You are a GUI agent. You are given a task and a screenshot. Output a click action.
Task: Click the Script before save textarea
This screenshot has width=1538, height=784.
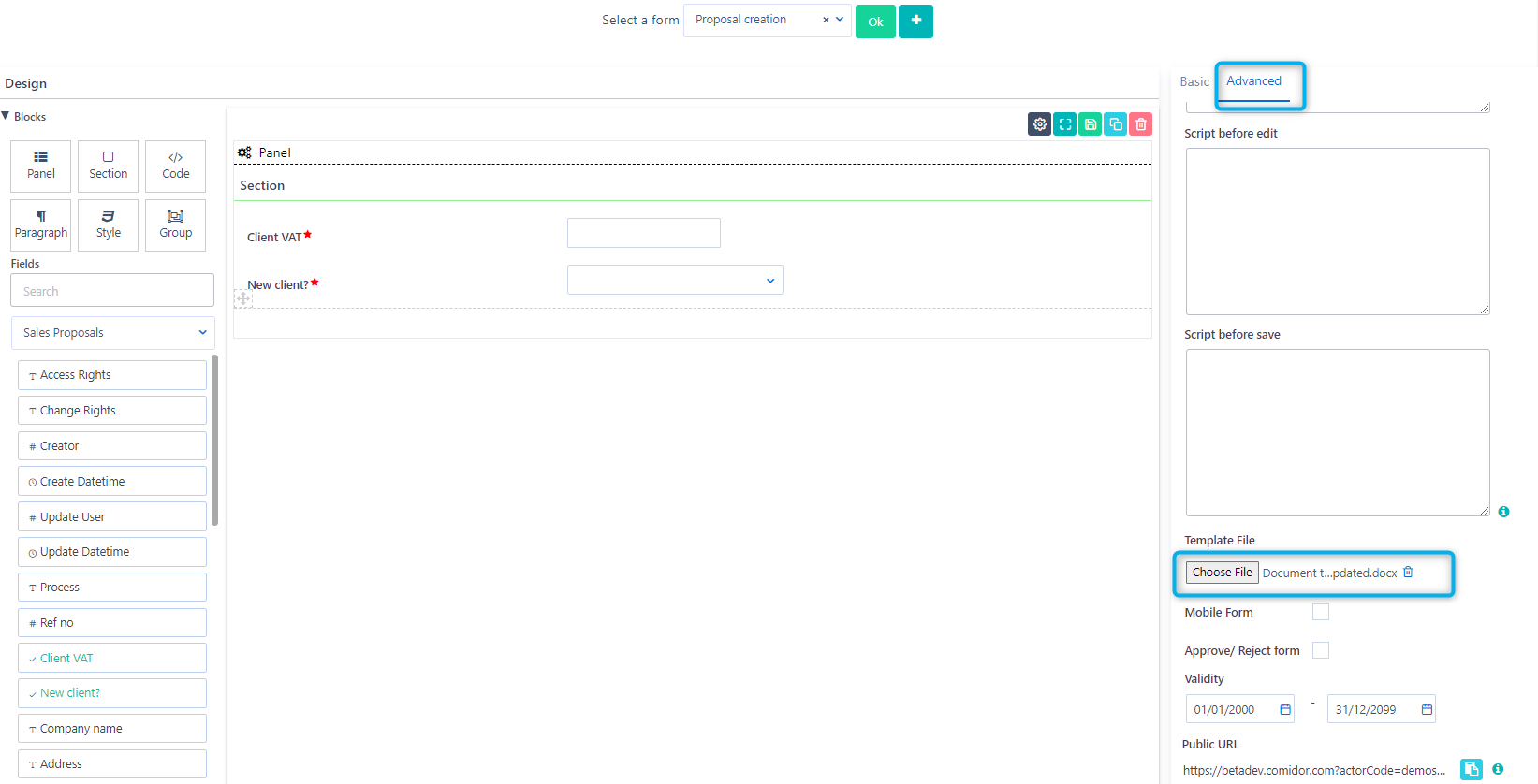pyautogui.click(x=1338, y=432)
